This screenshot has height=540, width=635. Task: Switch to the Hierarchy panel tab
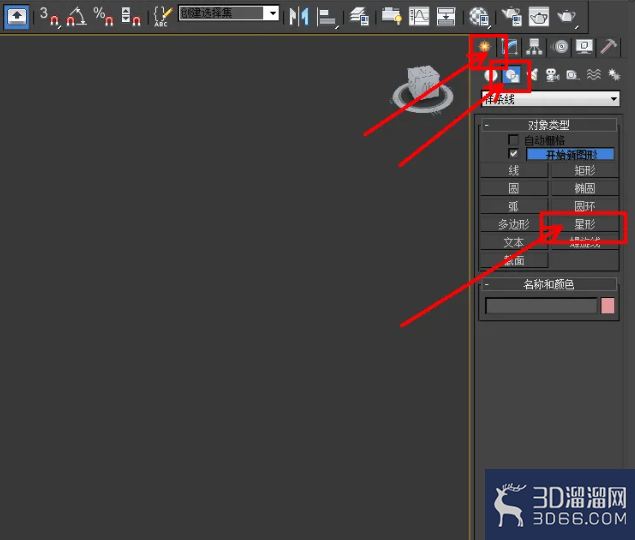[x=534, y=47]
